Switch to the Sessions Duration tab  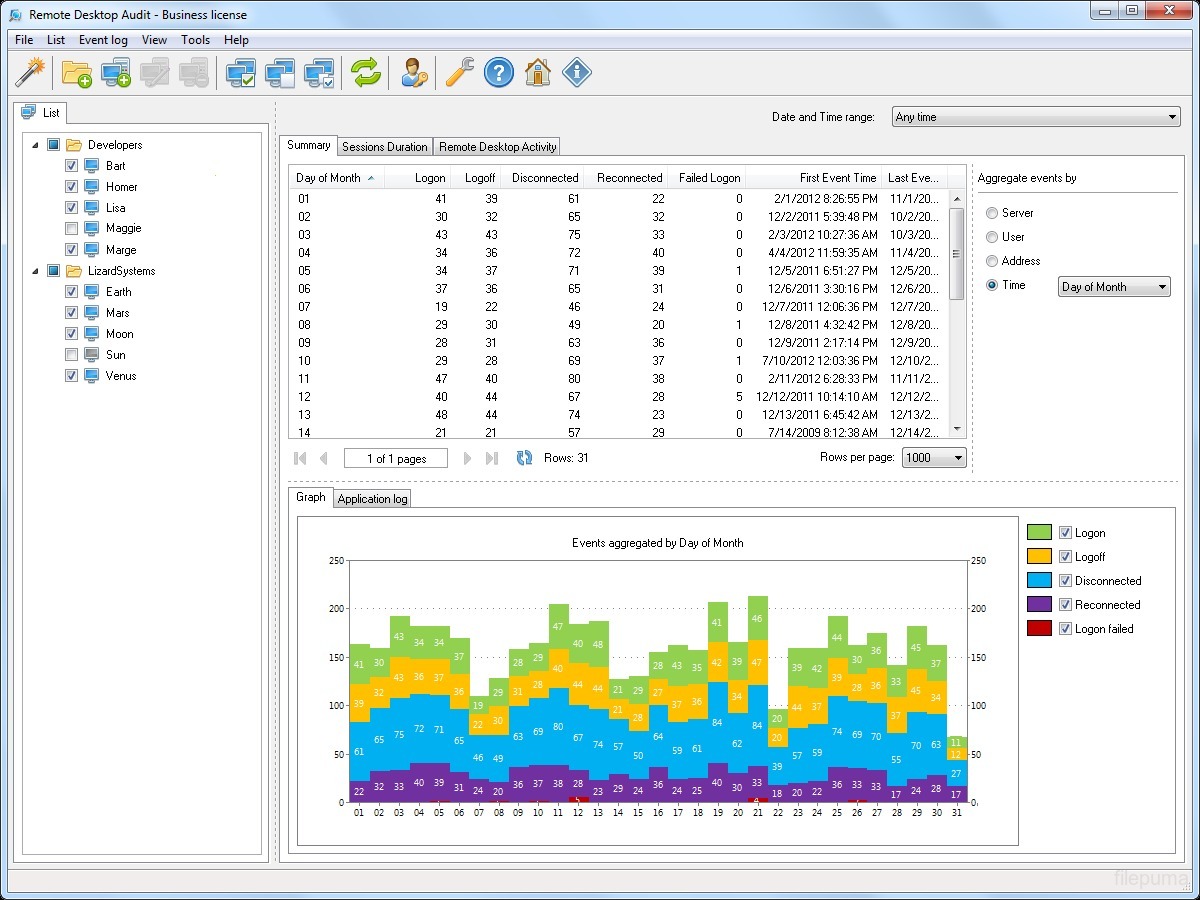[x=384, y=147]
